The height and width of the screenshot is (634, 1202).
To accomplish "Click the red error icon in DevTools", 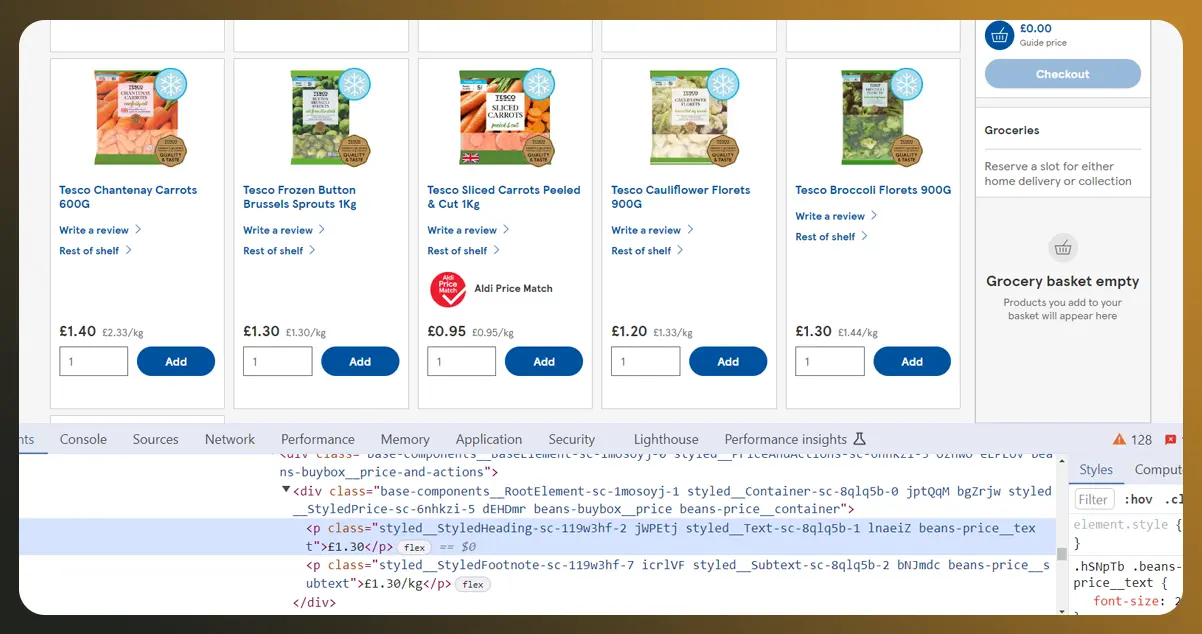I will (x=1171, y=440).
